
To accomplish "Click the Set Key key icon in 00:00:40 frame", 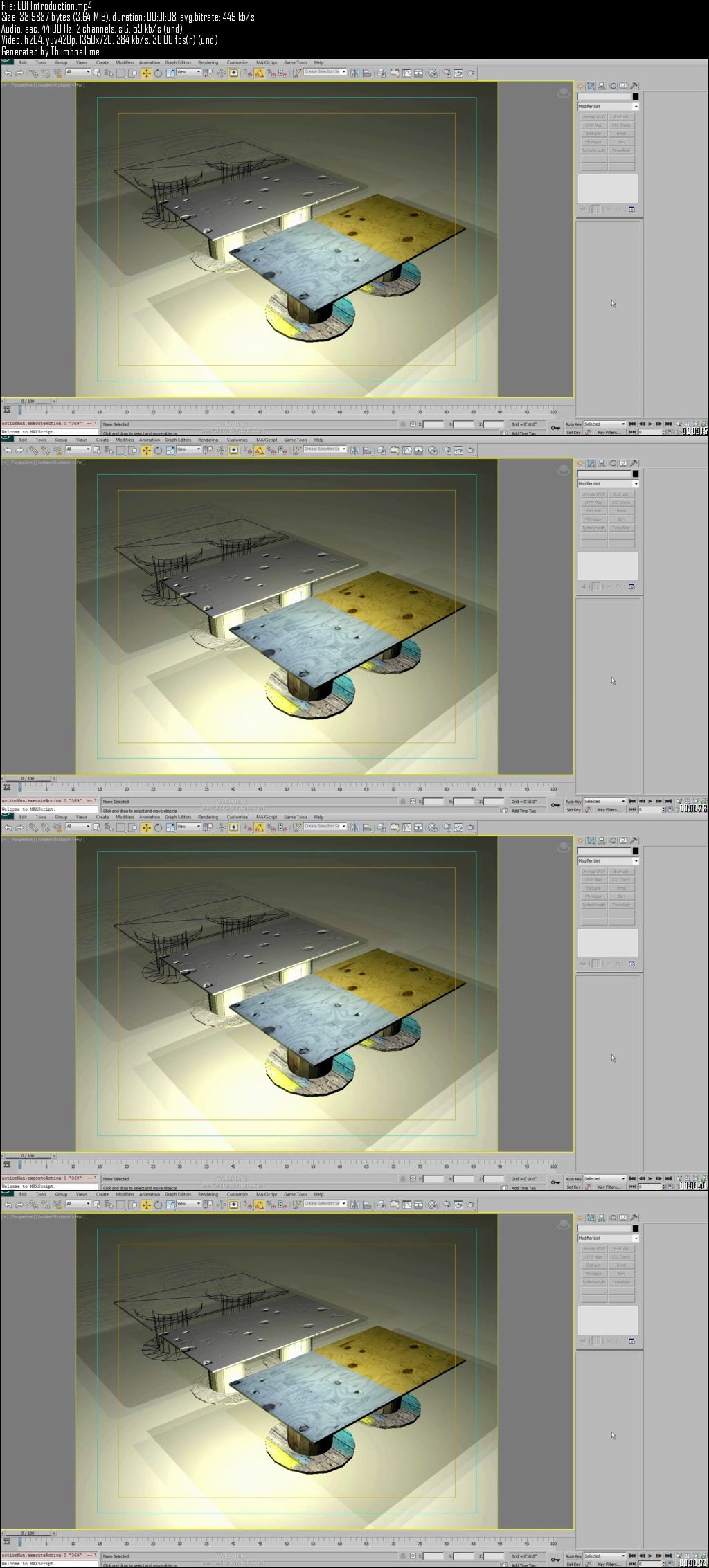I will pos(555,1182).
